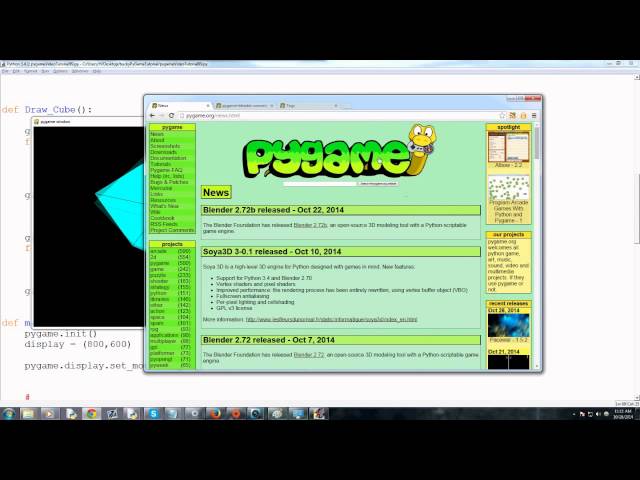Click the pygame.org address bar
Viewport: 640px width, 480px height.
point(337,116)
